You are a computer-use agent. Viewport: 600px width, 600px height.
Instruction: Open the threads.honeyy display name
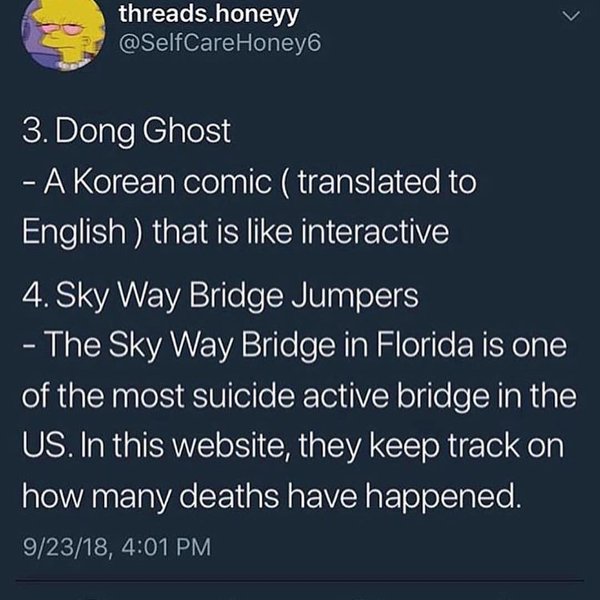pos(209,14)
